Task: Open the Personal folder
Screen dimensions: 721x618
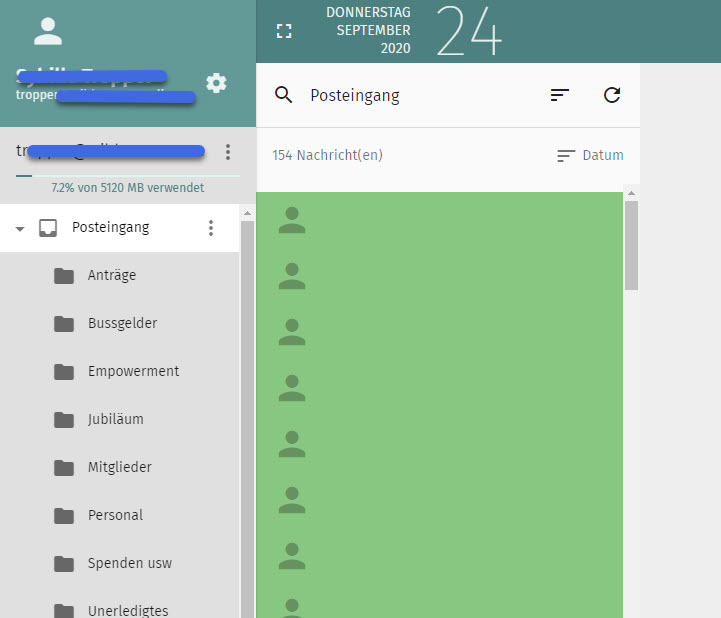Action: click(x=115, y=515)
